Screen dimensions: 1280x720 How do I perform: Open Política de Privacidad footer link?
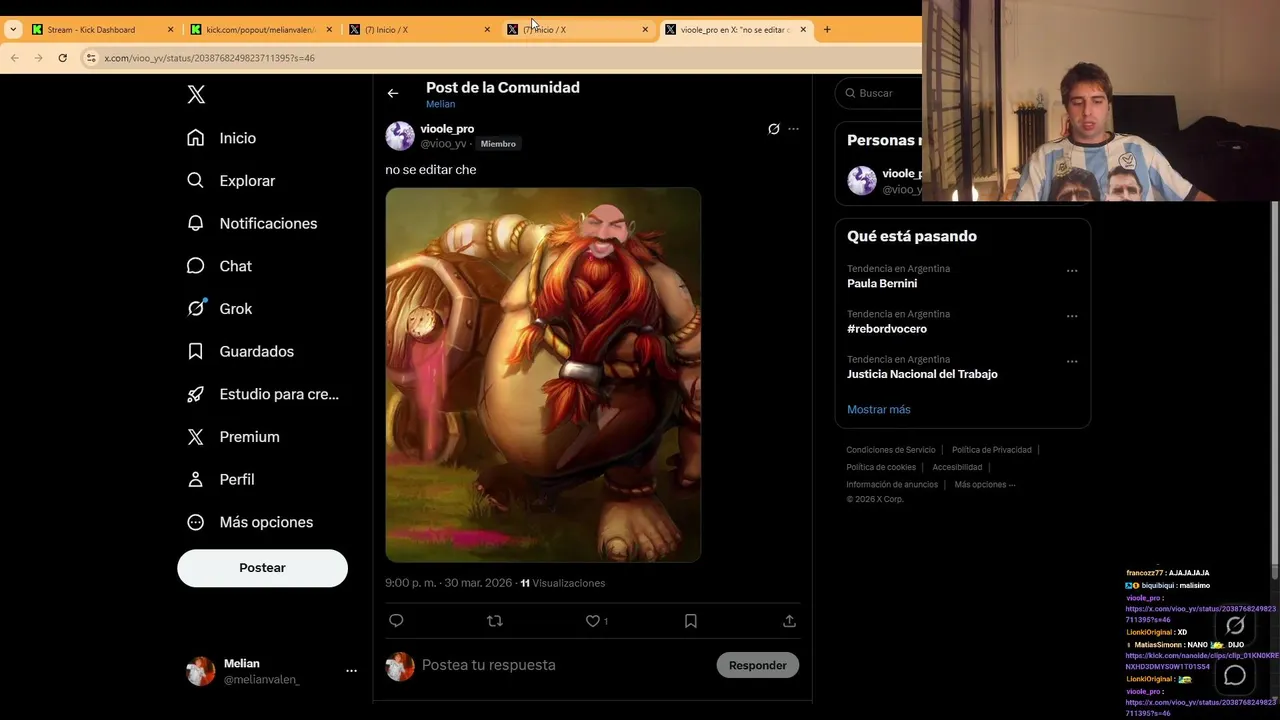(992, 450)
